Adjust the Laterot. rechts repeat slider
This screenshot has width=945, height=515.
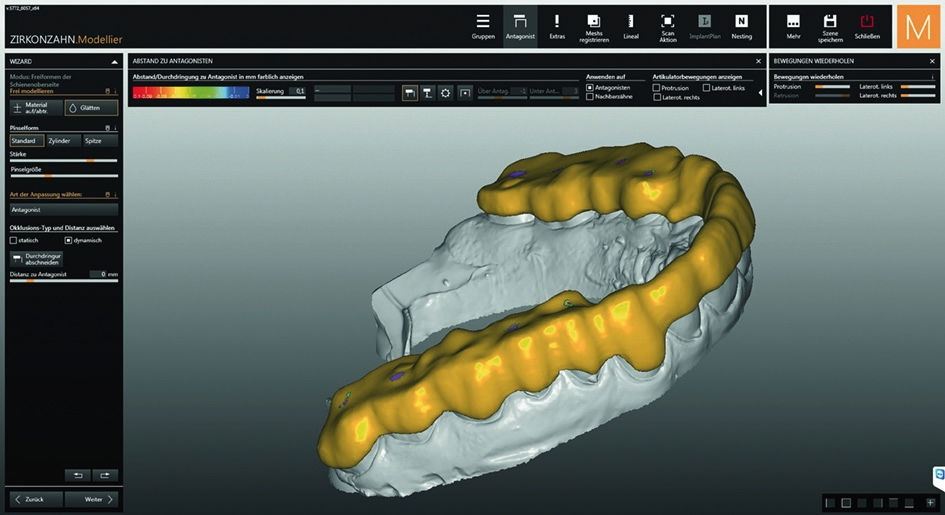click(917, 96)
